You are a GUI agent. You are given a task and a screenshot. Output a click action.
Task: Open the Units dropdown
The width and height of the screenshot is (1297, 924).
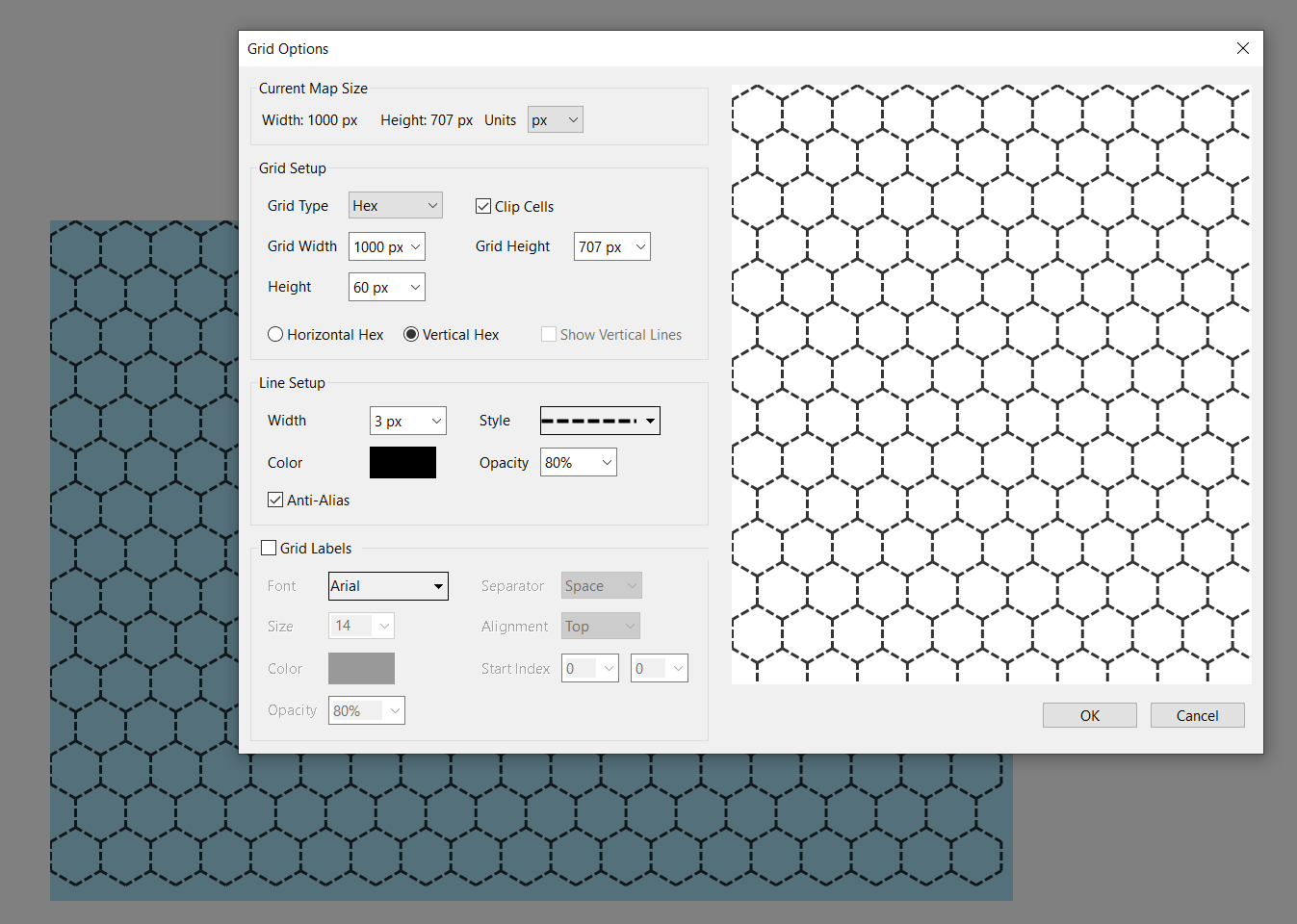click(555, 119)
